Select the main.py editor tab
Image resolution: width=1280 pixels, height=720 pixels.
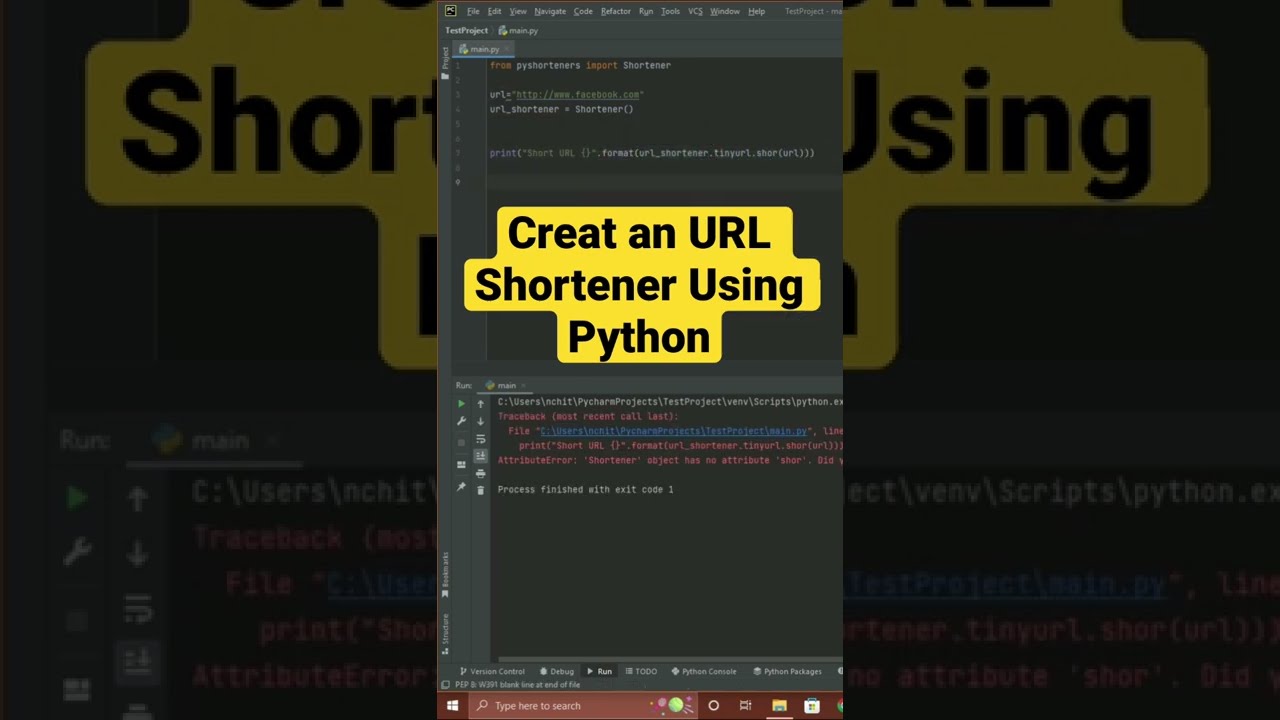[x=484, y=49]
